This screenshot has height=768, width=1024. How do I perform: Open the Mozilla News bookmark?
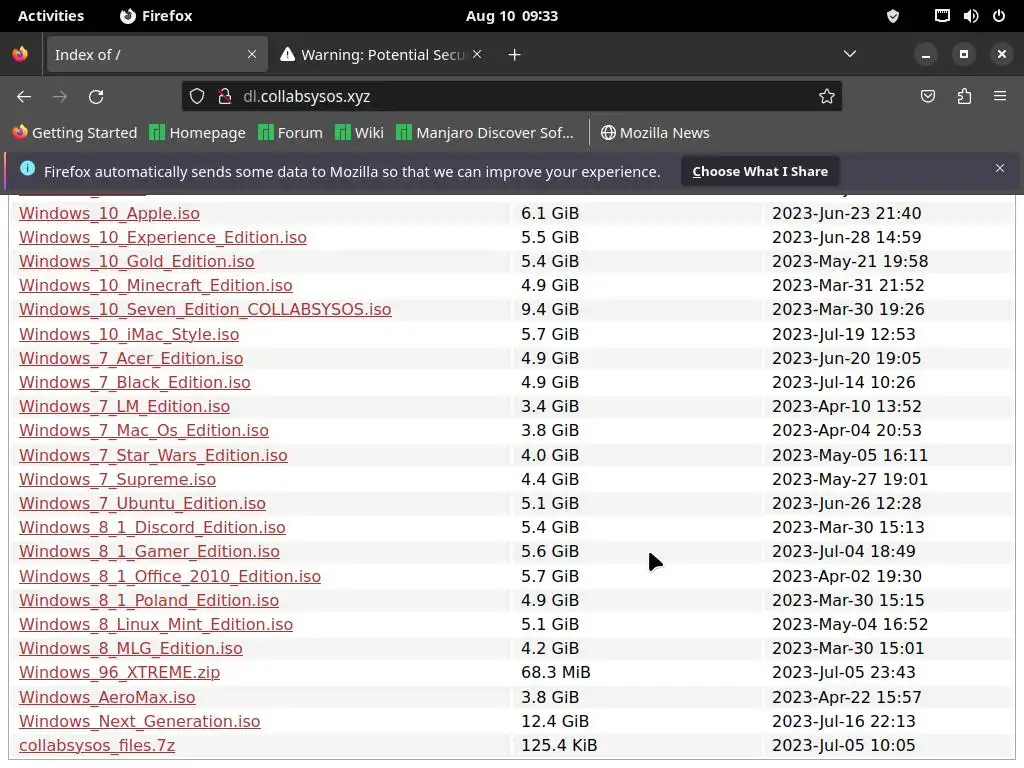click(x=655, y=133)
